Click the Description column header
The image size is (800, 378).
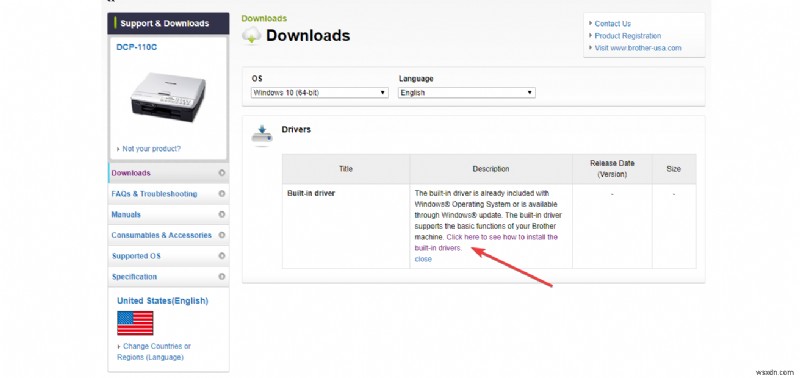[491, 169]
